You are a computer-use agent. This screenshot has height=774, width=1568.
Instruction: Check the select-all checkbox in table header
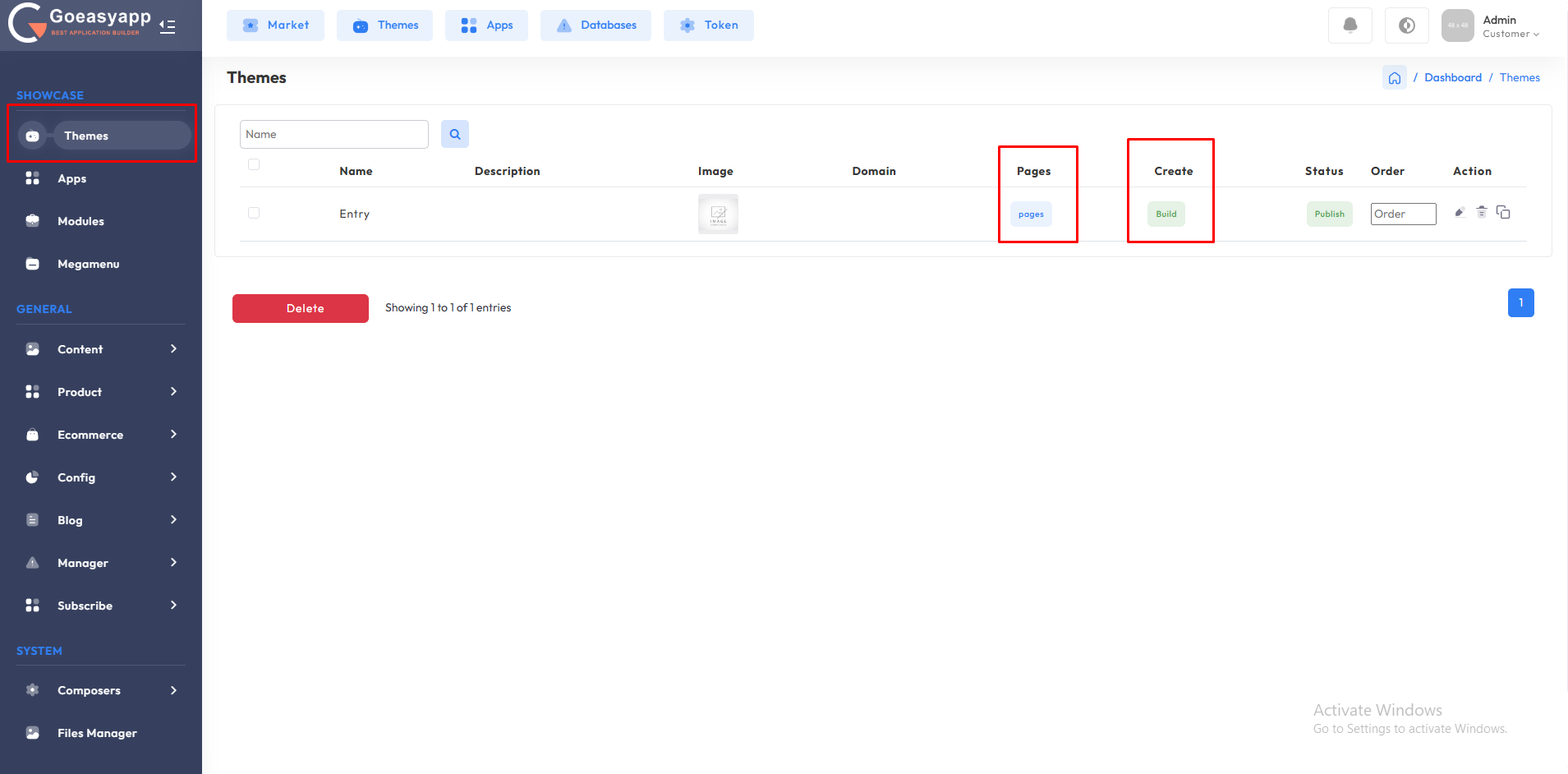(x=254, y=164)
